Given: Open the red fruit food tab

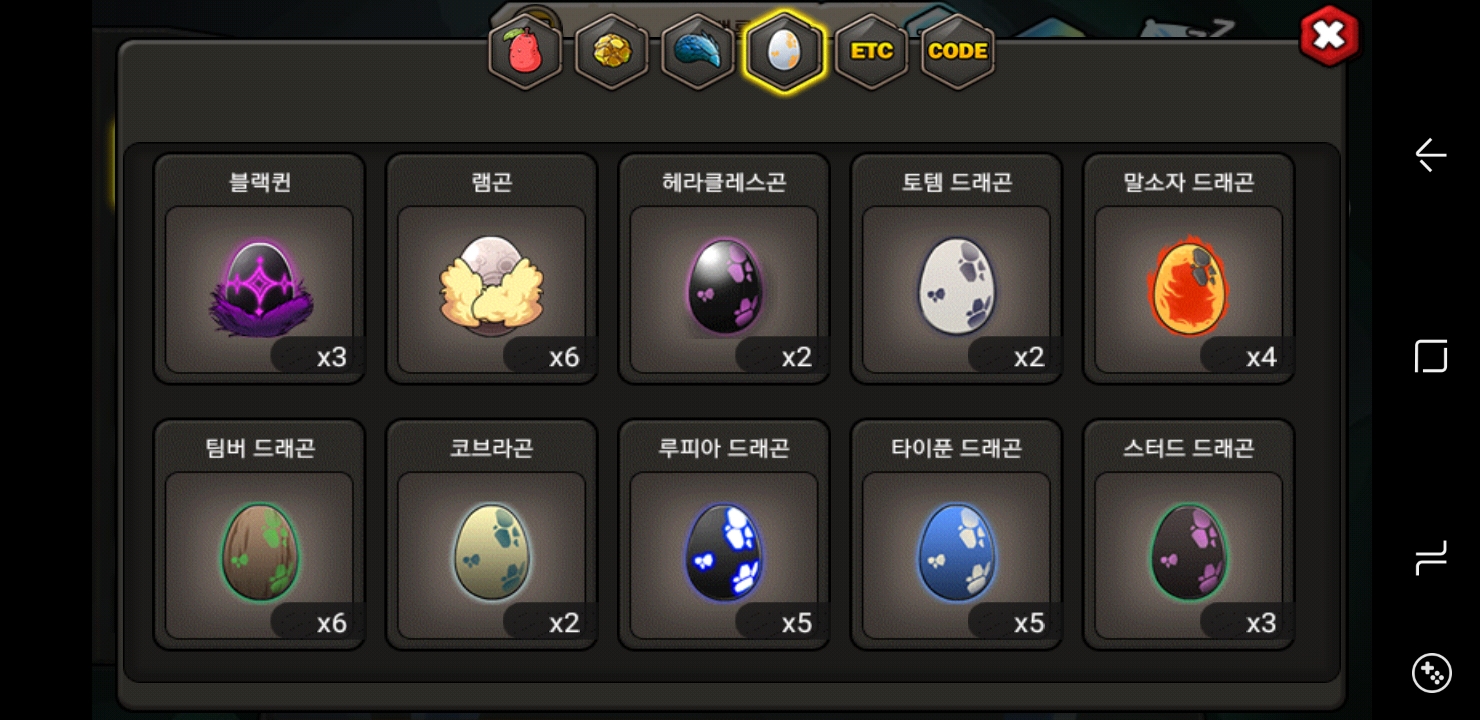Looking at the screenshot, I should 525,51.
